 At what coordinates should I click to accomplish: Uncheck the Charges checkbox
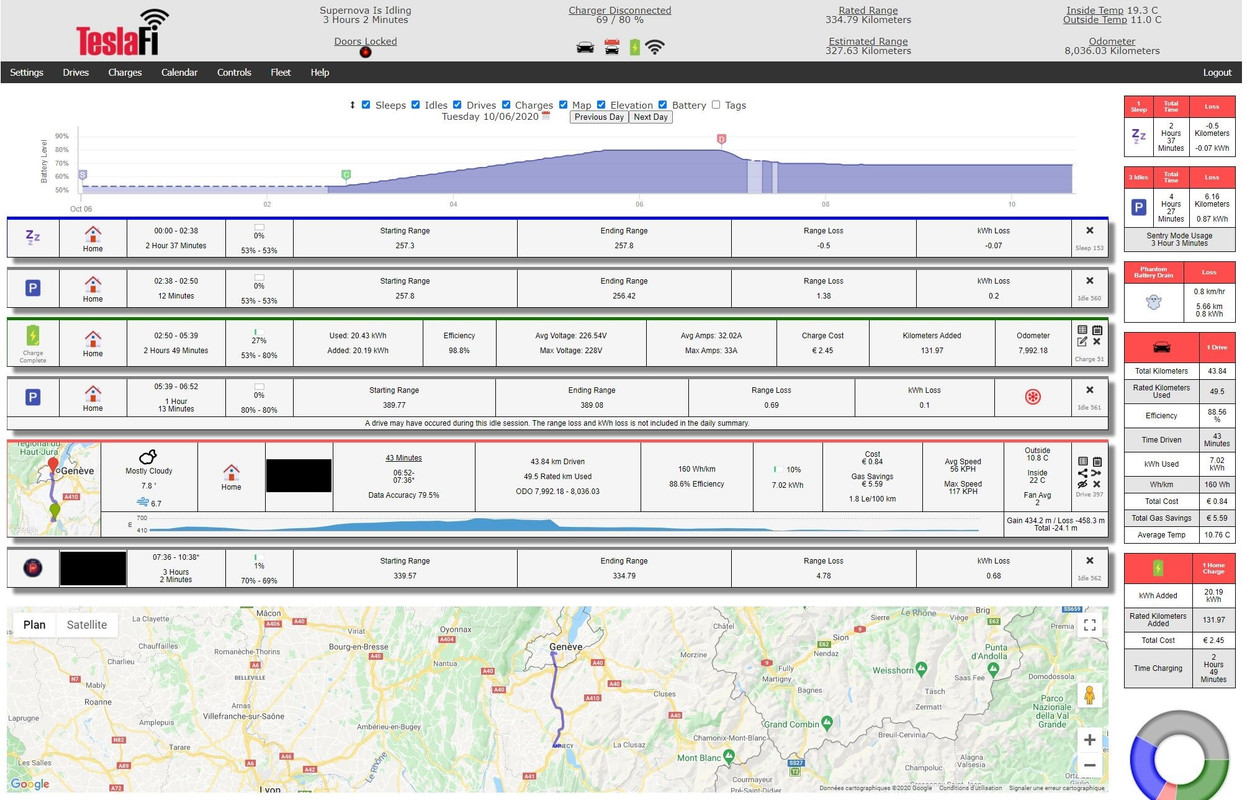click(x=506, y=104)
